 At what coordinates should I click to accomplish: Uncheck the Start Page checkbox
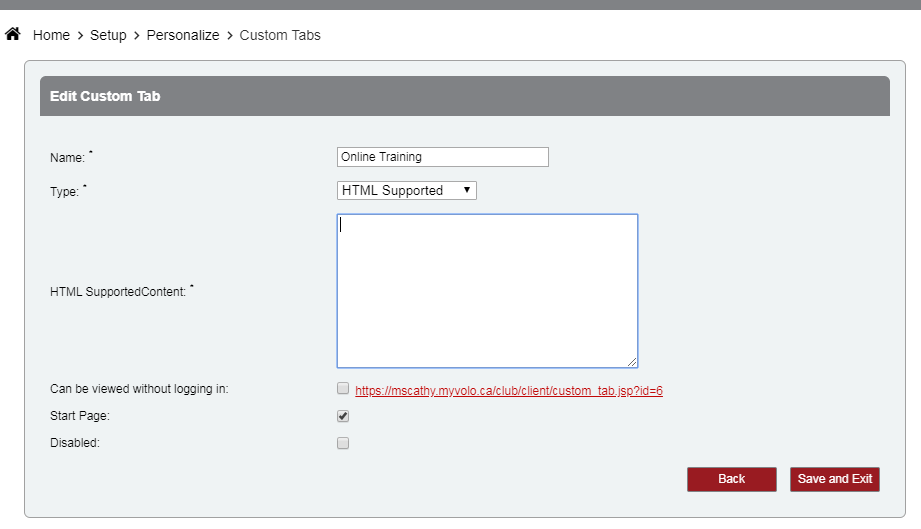tap(343, 416)
